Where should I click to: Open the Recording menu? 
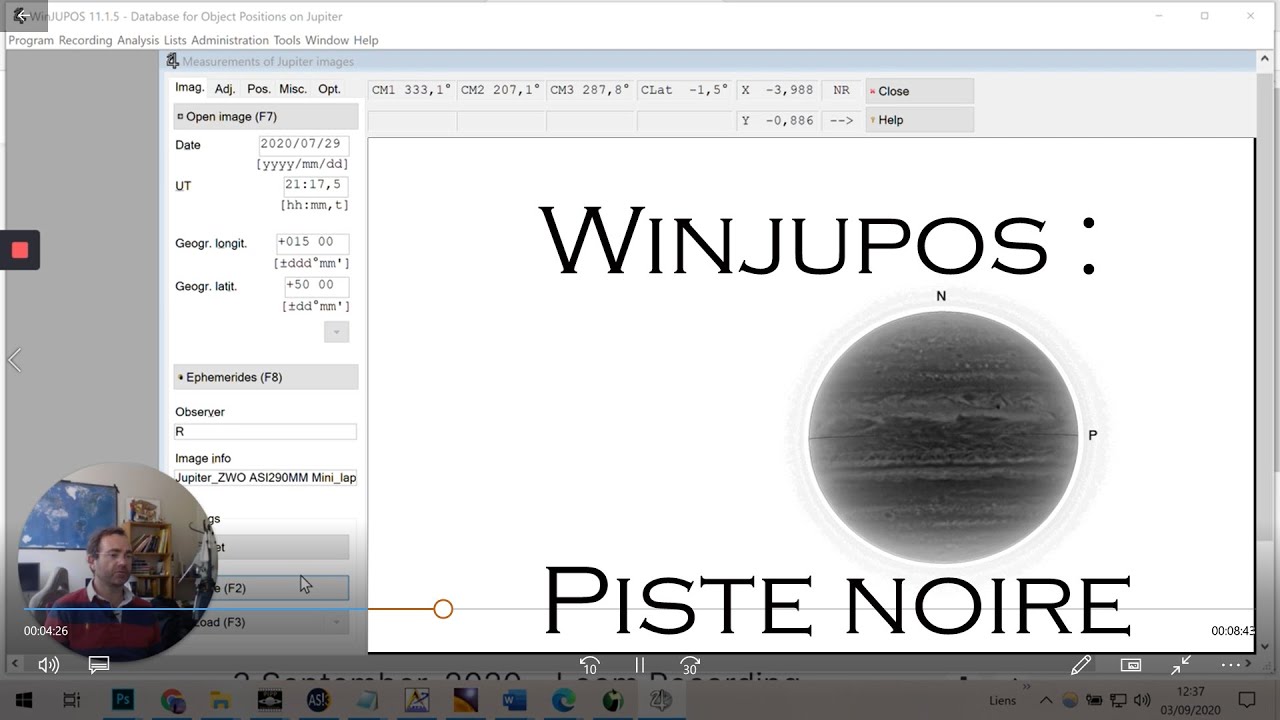[x=85, y=40]
